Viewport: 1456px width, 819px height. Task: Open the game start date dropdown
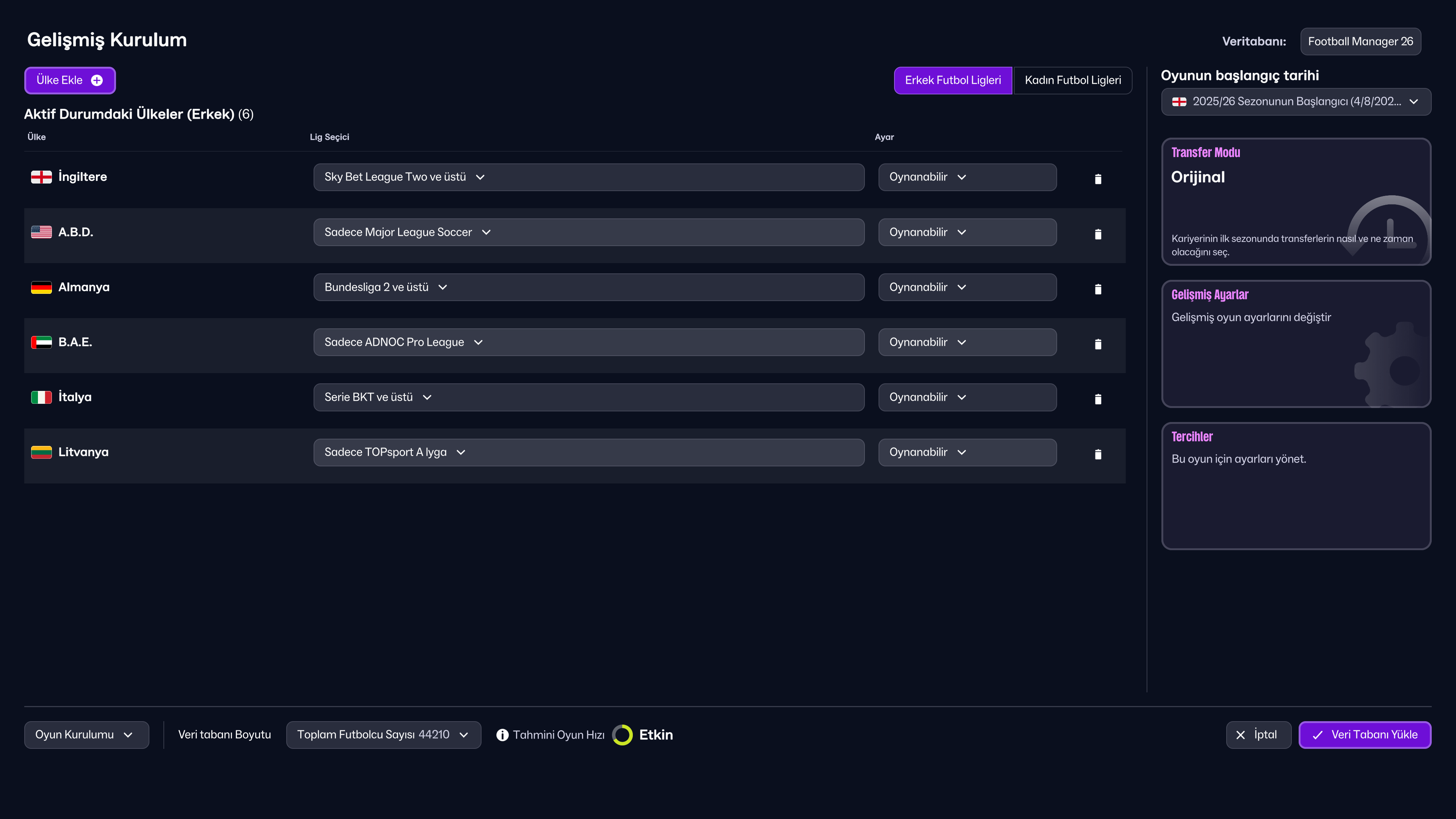[1296, 102]
